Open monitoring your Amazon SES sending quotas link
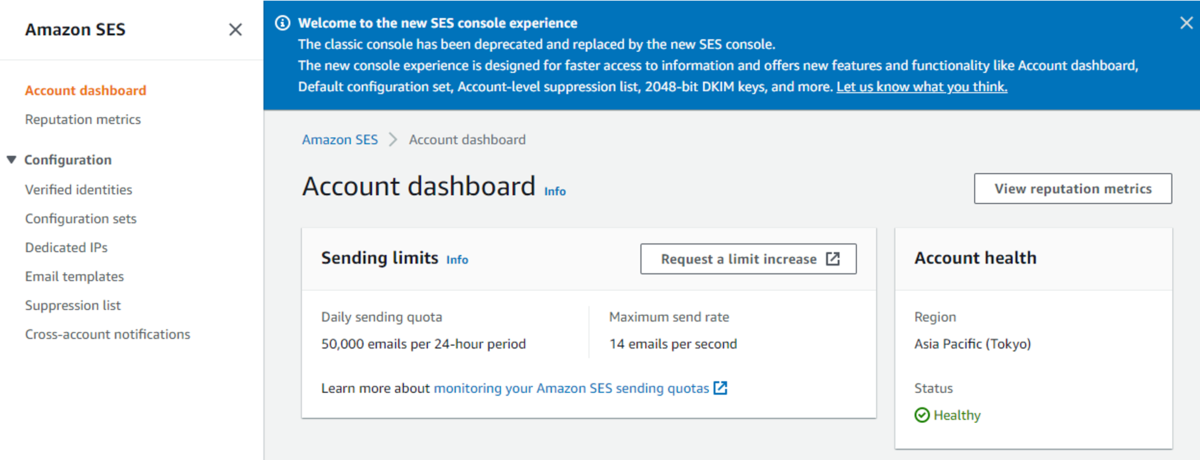The width and height of the screenshot is (1200, 460). (571, 388)
